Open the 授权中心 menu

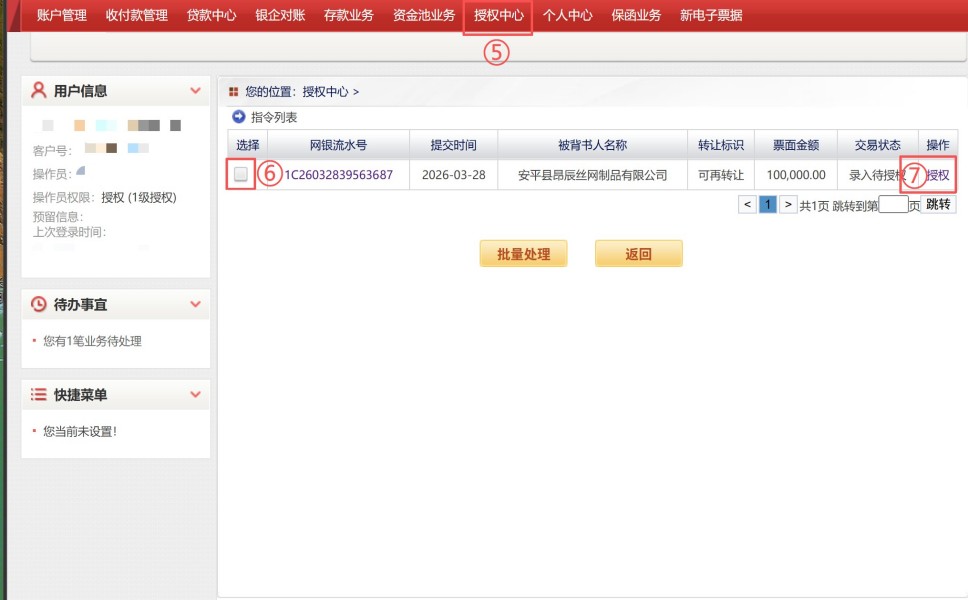pos(498,15)
